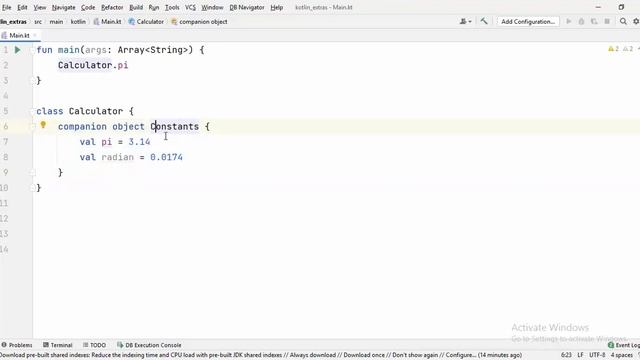Screen dimensions: 640x360
Task: Click the closing fold marker on line 9
Action: [33, 173]
